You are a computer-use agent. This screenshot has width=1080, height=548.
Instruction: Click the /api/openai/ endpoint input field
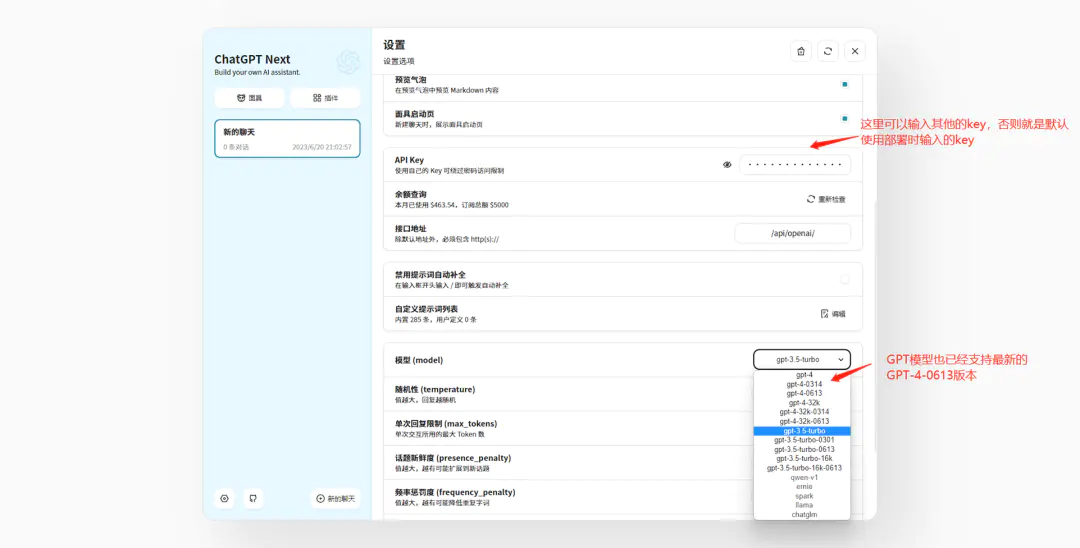pyautogui.click(x=792, y=233)
